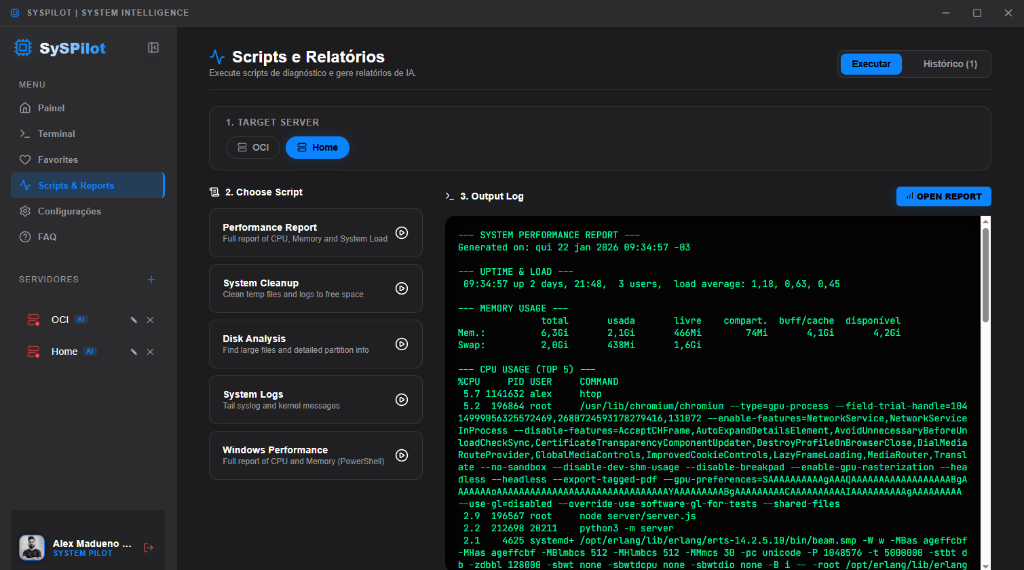The width and height of the screenshot is (1024, 570).
Task: Click the 'Mem.:' memory usage row
Action: pos(679,333)
